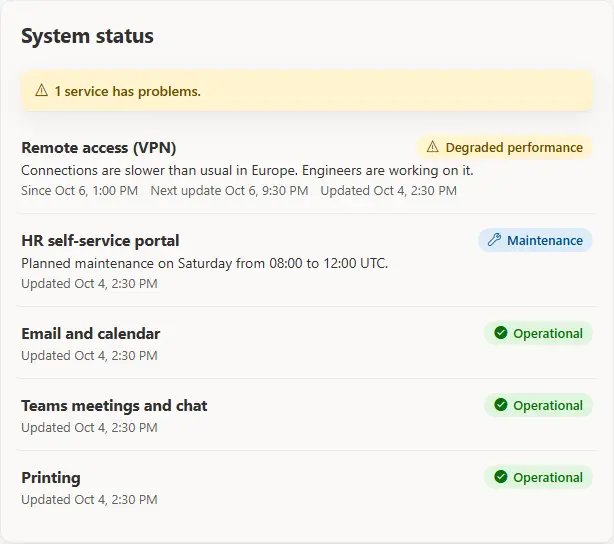Click the green check icon for Email and calendar
Image resolution: width=614 pixels, height=544 pixels.
pyautogui.click(x=500, y=333)
